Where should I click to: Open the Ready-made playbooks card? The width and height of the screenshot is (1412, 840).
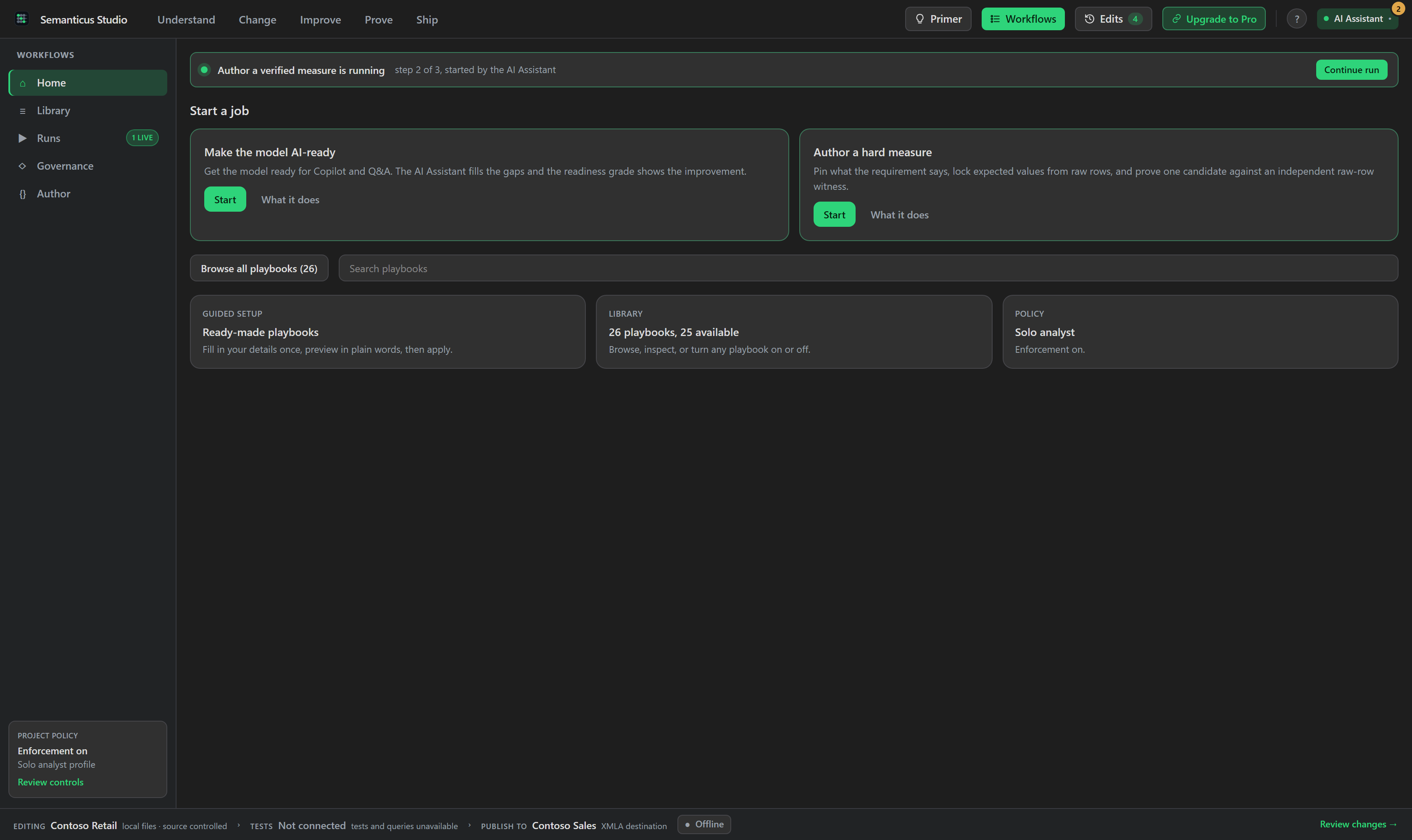point(388,332)
